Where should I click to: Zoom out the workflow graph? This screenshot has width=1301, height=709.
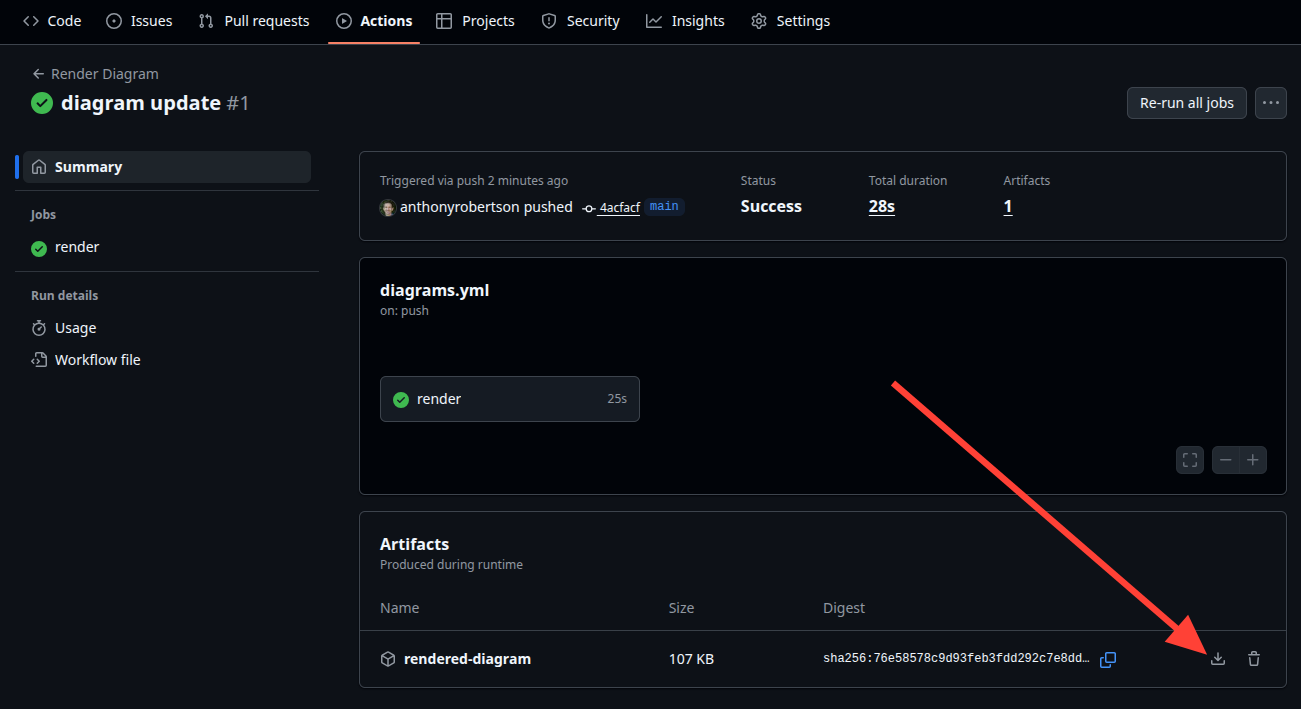pos(1226,460)
